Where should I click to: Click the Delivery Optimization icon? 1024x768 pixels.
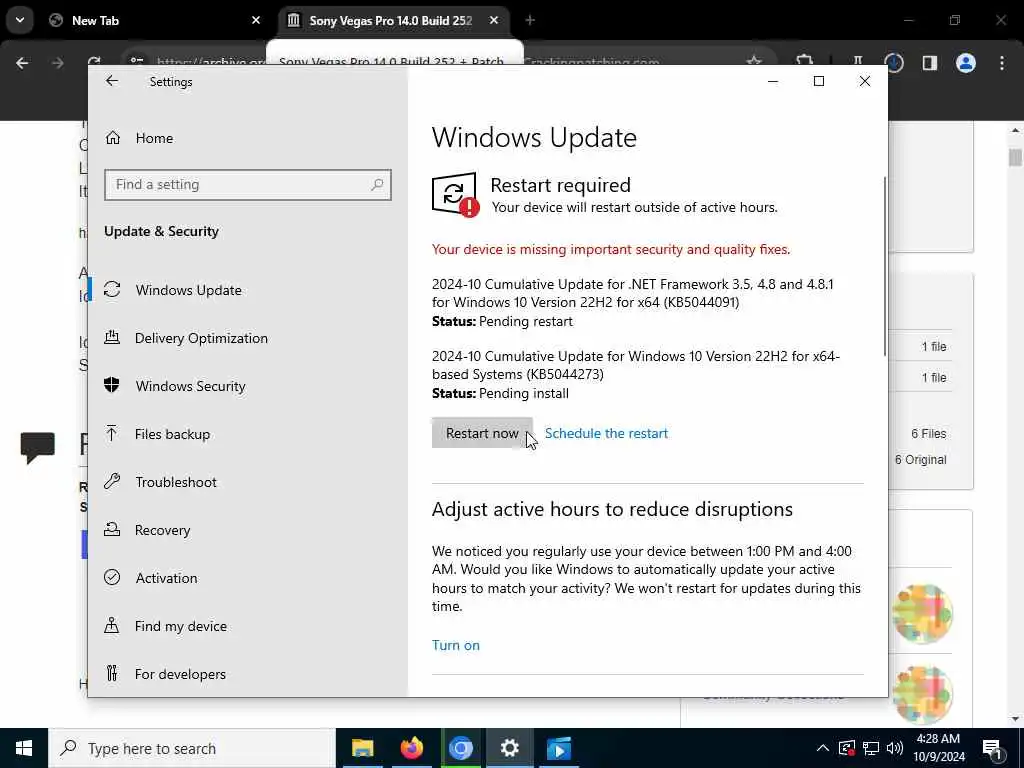[112, 337]
